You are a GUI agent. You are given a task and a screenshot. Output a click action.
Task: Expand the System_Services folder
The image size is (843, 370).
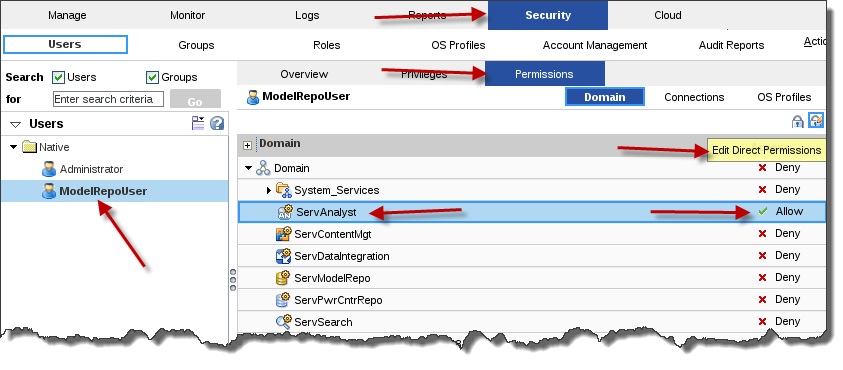click(x=269, y=190)
